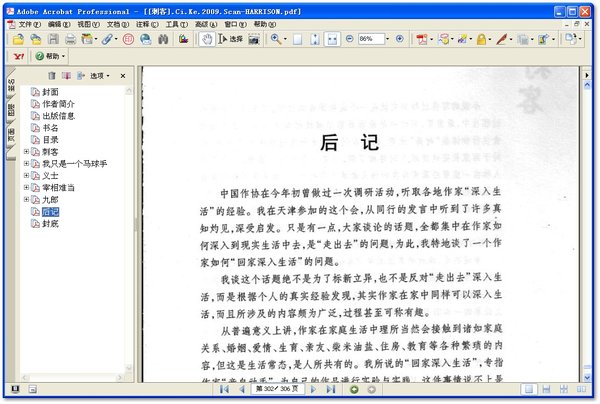Viewport: 600px width, 404px height.
Task: Close the bookmarks panel
Action: click(x=123, y=76)
